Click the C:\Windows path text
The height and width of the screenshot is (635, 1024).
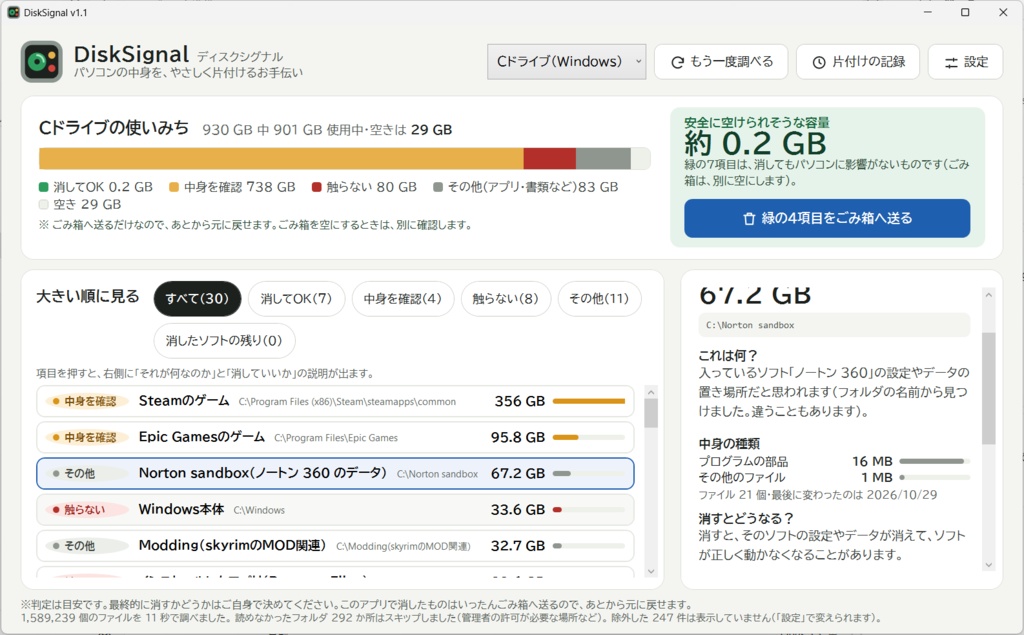pyautogui.click(x=259, y=510)
